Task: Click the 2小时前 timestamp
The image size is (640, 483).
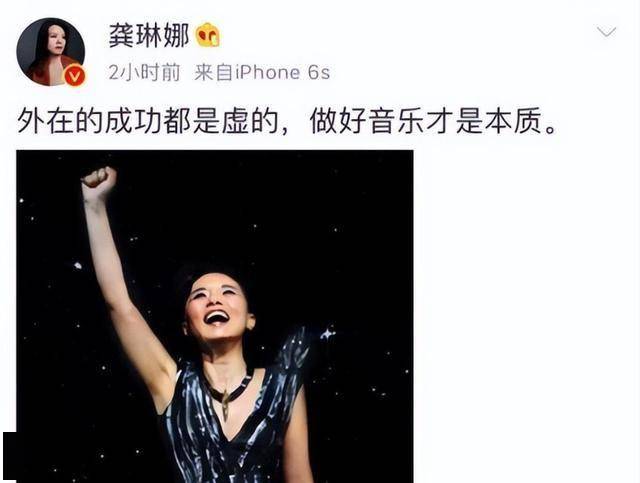Action: coord(144,73)
